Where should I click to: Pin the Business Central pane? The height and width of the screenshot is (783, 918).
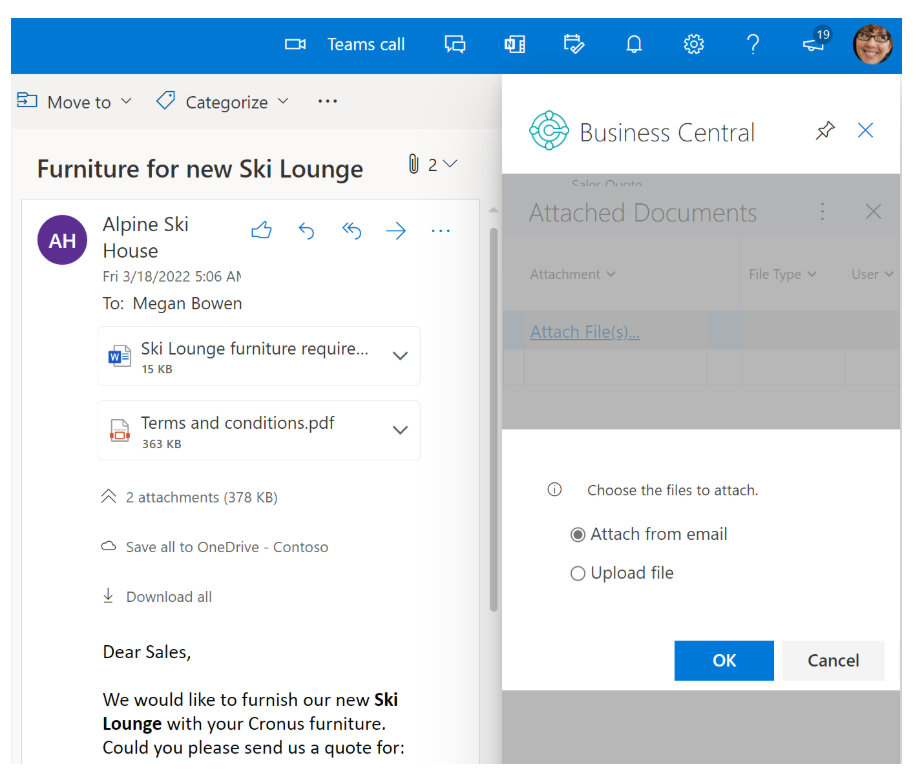tap(825, 130)
